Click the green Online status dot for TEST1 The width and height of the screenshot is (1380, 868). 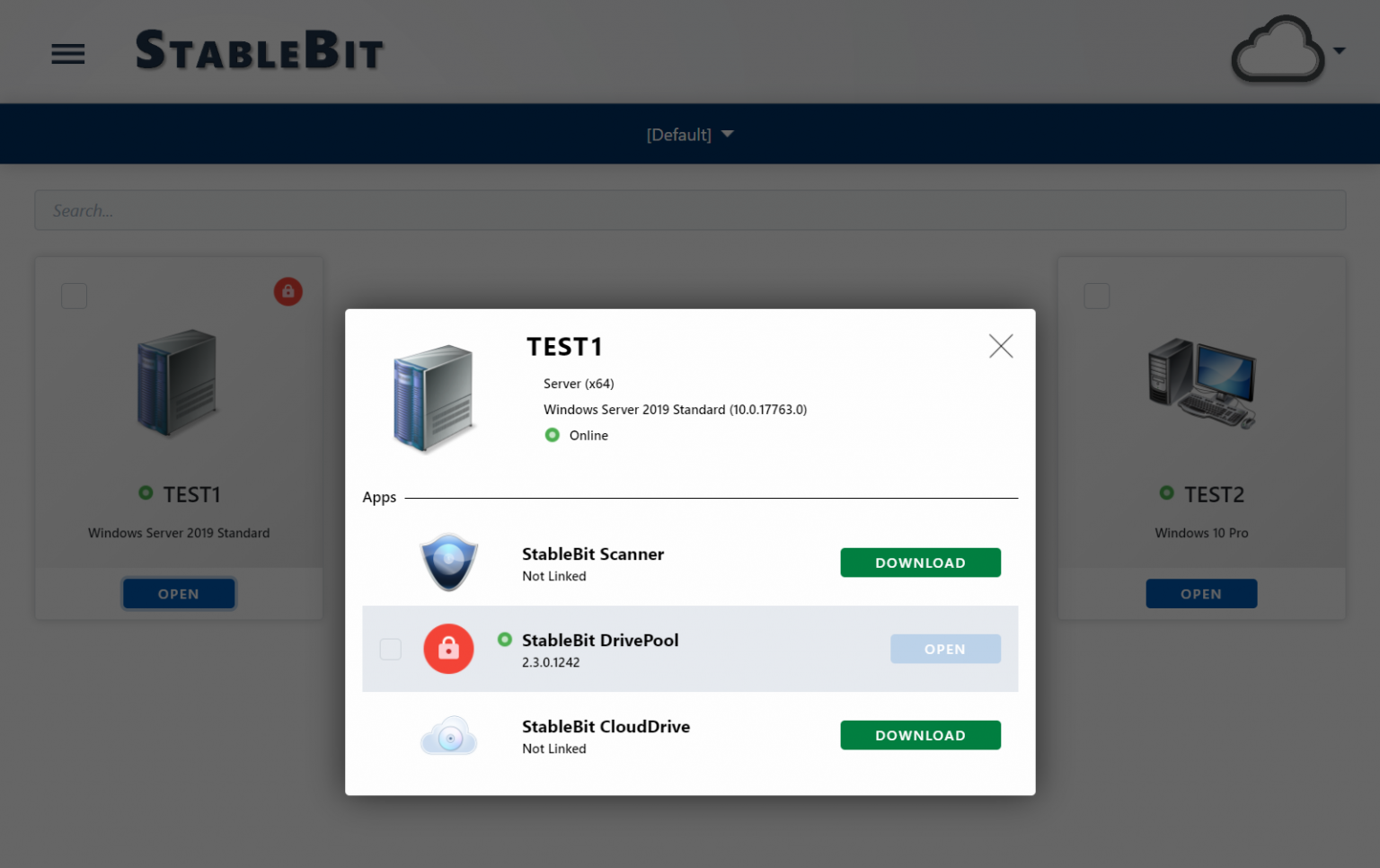[x=552, y=435]
